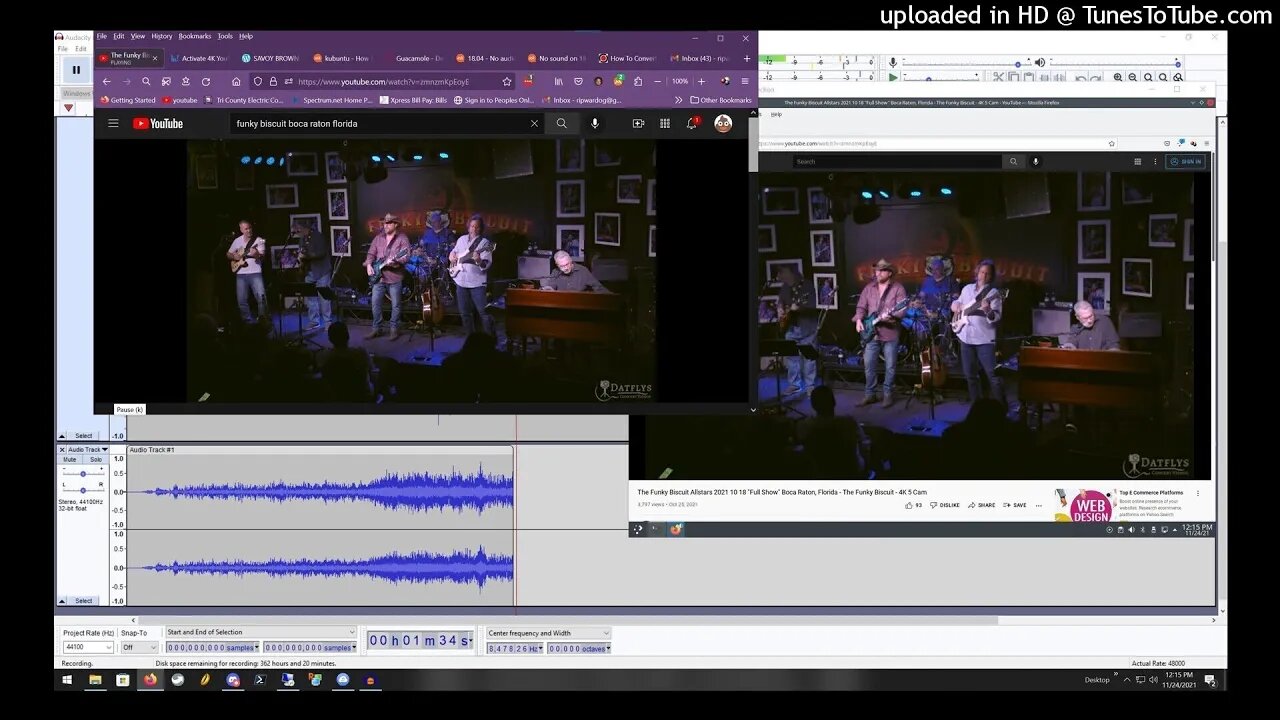1280x720 pixels.
Task: Click SHARE under the background video
Action: point(981,505)
